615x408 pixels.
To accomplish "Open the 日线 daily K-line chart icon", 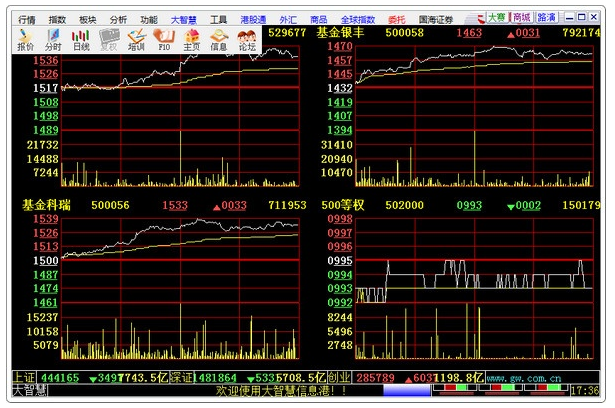I will (81, 40).
